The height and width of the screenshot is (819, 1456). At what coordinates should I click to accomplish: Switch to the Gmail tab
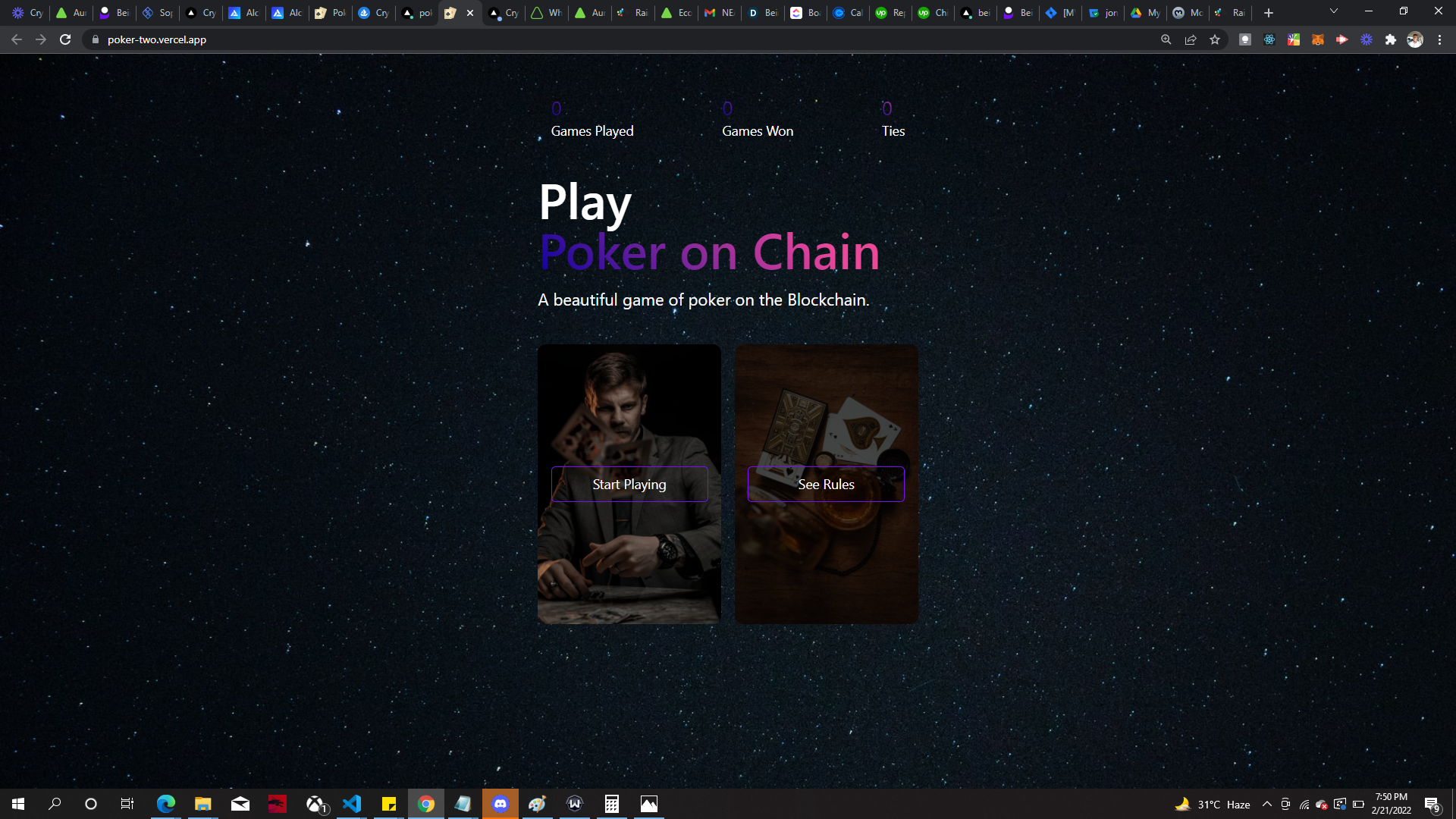tap(719, 13)
